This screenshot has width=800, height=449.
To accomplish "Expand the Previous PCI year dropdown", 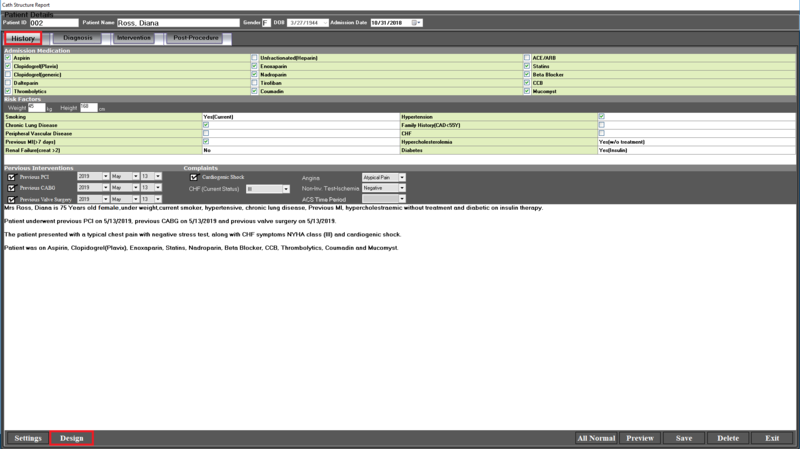I will tap(105, 177).
